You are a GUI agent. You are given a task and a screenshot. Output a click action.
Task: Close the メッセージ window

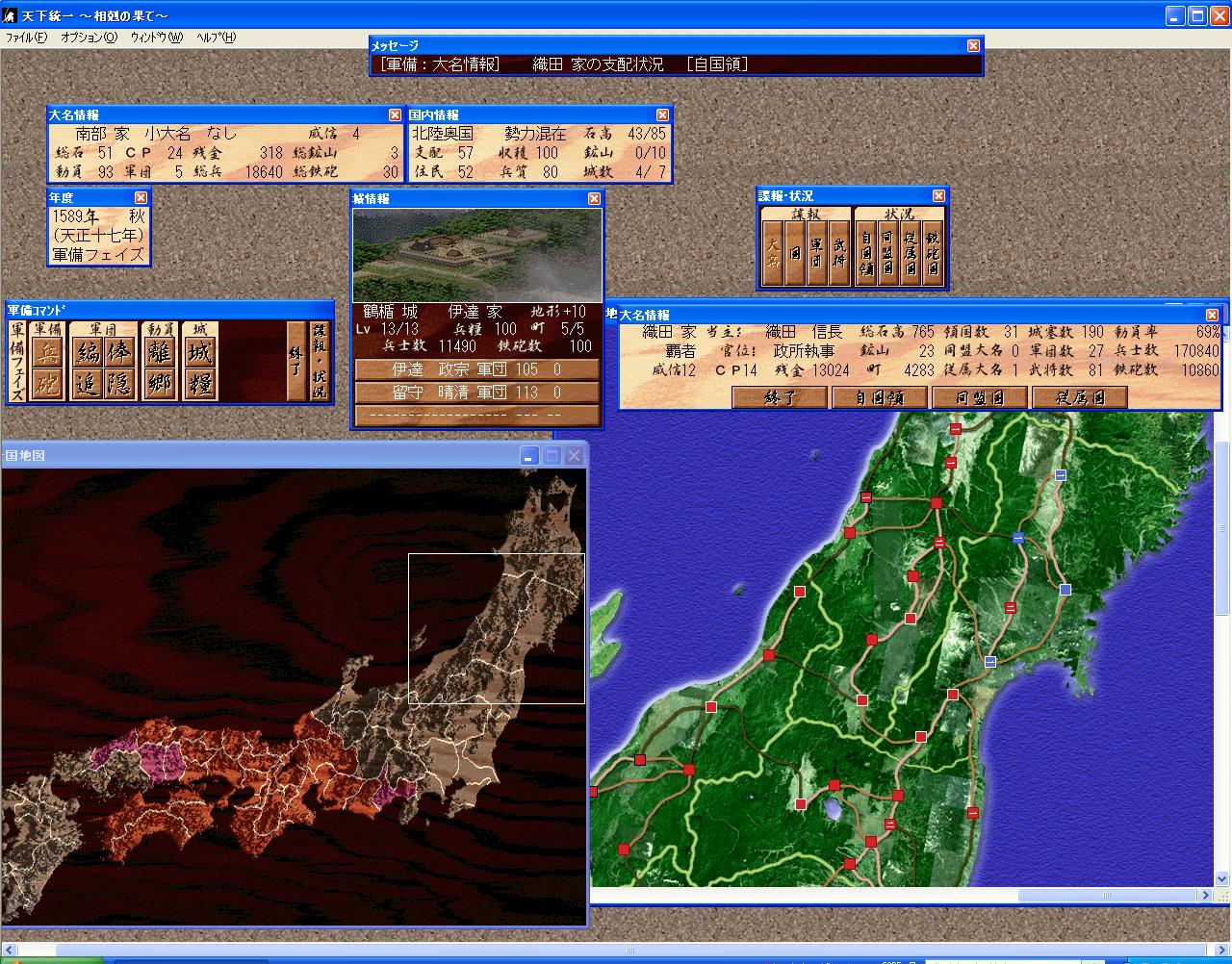[x=973, y=45]
